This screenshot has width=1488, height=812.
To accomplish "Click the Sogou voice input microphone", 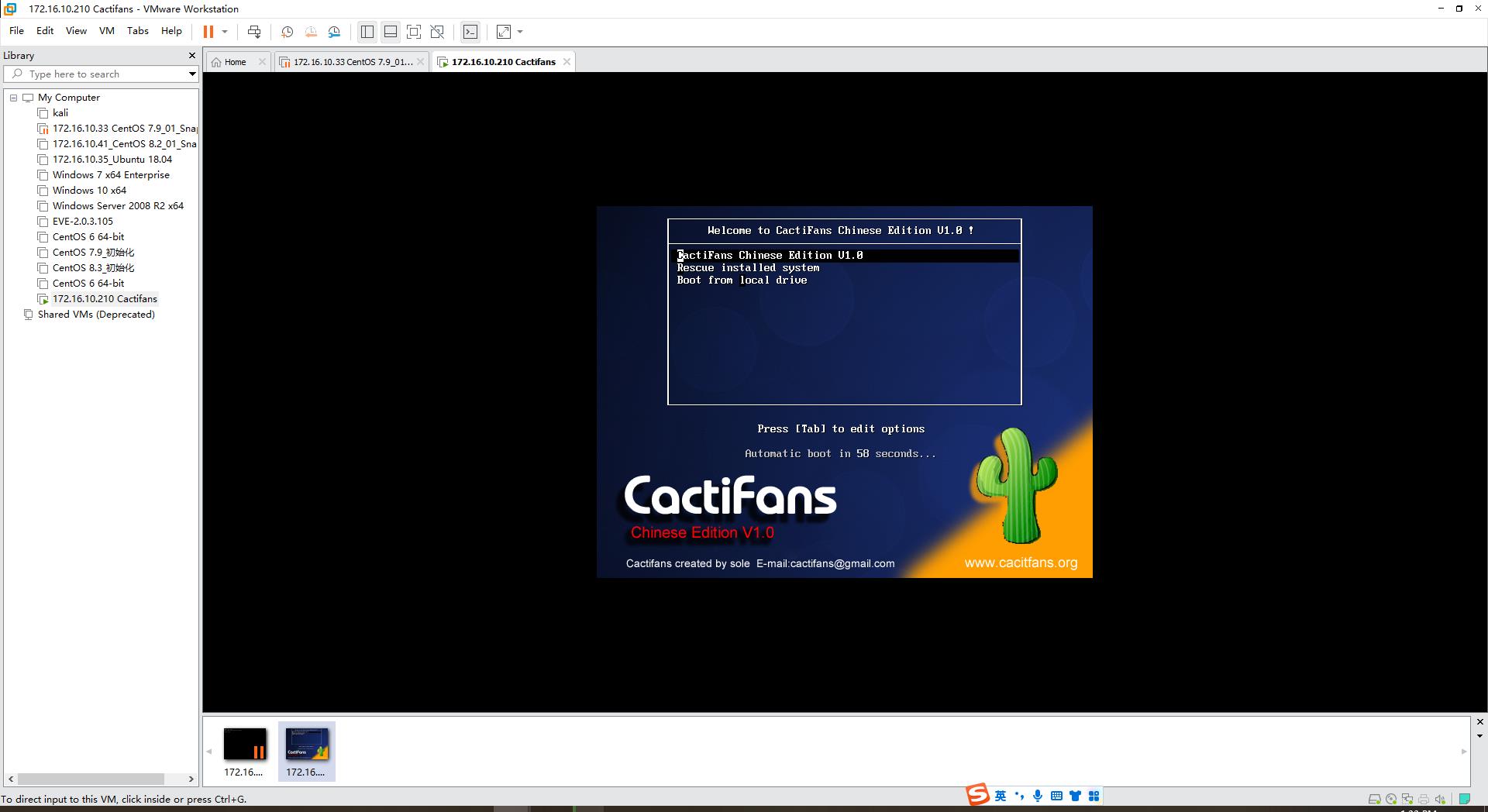I will coord(1038,796).
